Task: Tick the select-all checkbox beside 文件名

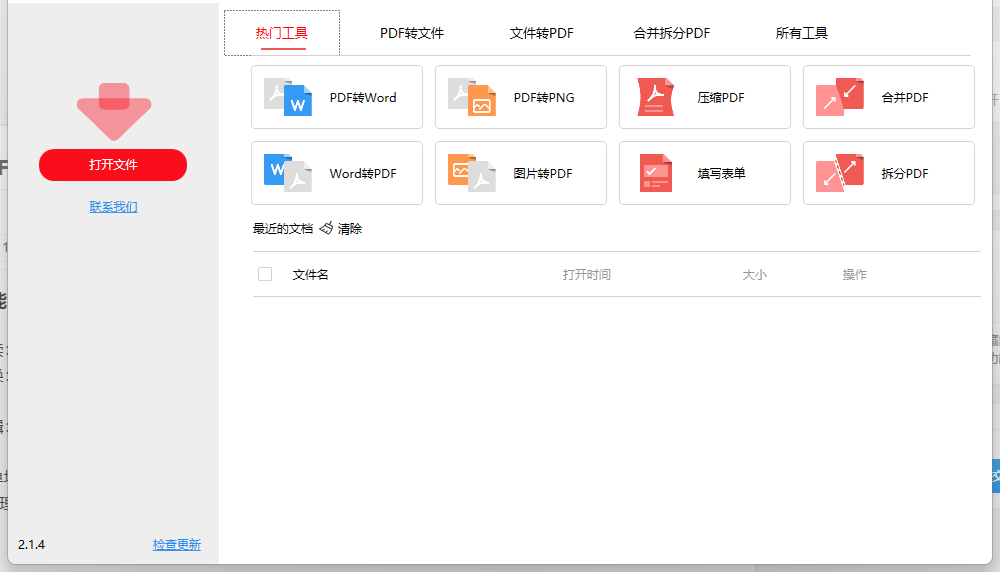Action: pos(265,274)
